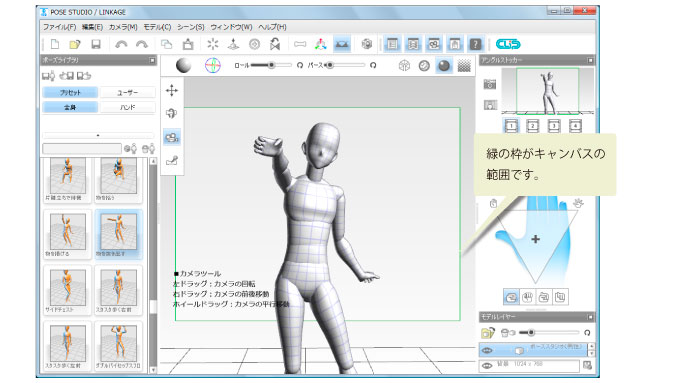
Task: Click the pose library search field
Action: pos(82,149)
